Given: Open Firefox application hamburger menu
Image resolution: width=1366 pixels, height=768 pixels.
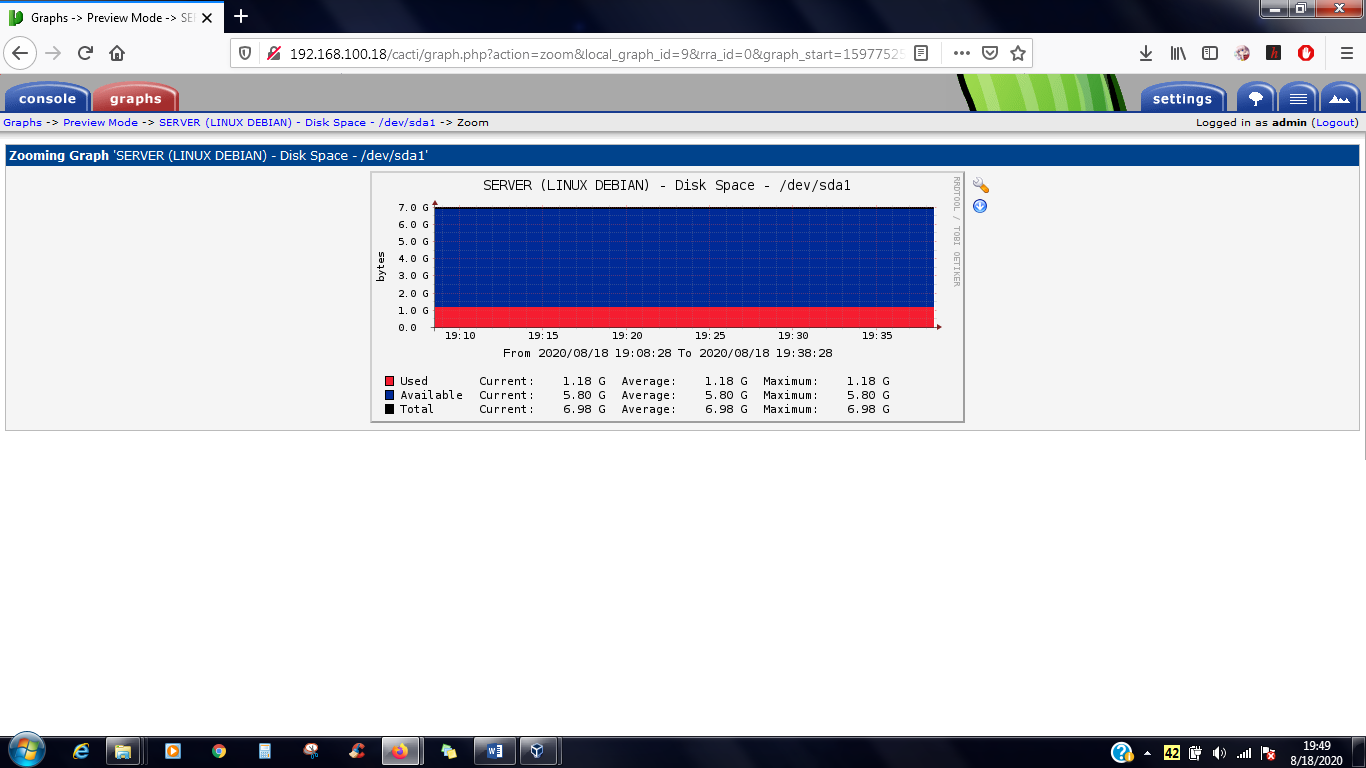Looking at the screenshot, I should (x=1346, y=53).
